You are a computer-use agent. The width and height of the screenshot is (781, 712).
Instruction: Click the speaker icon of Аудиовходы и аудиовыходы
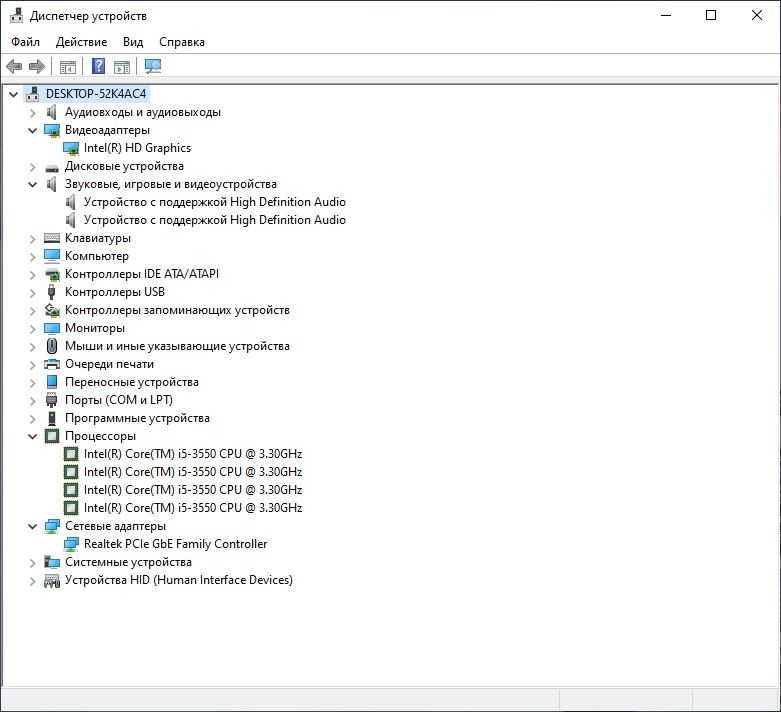pyautogui.click(x=51, y=112)
